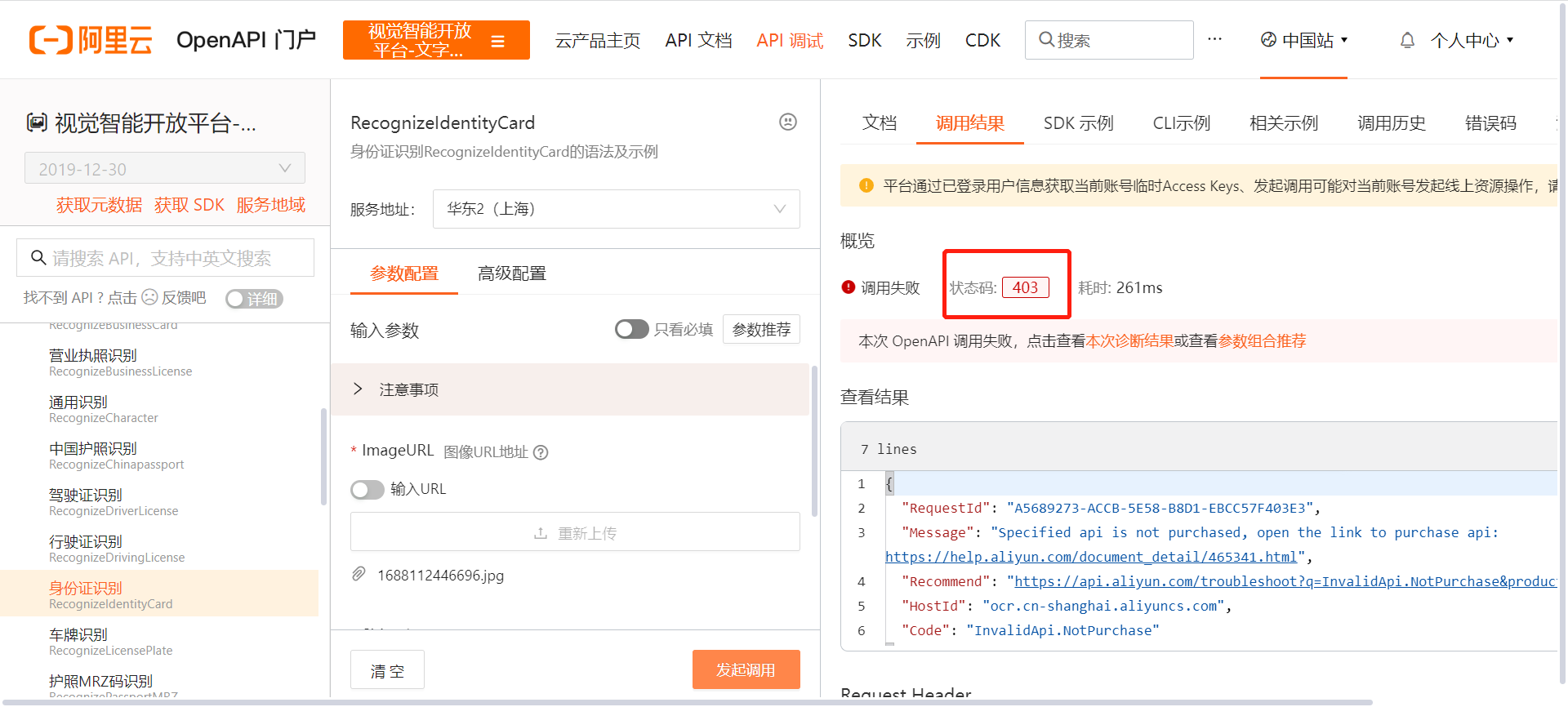Switch to the SDK 示例 tab

[1078, 122]
